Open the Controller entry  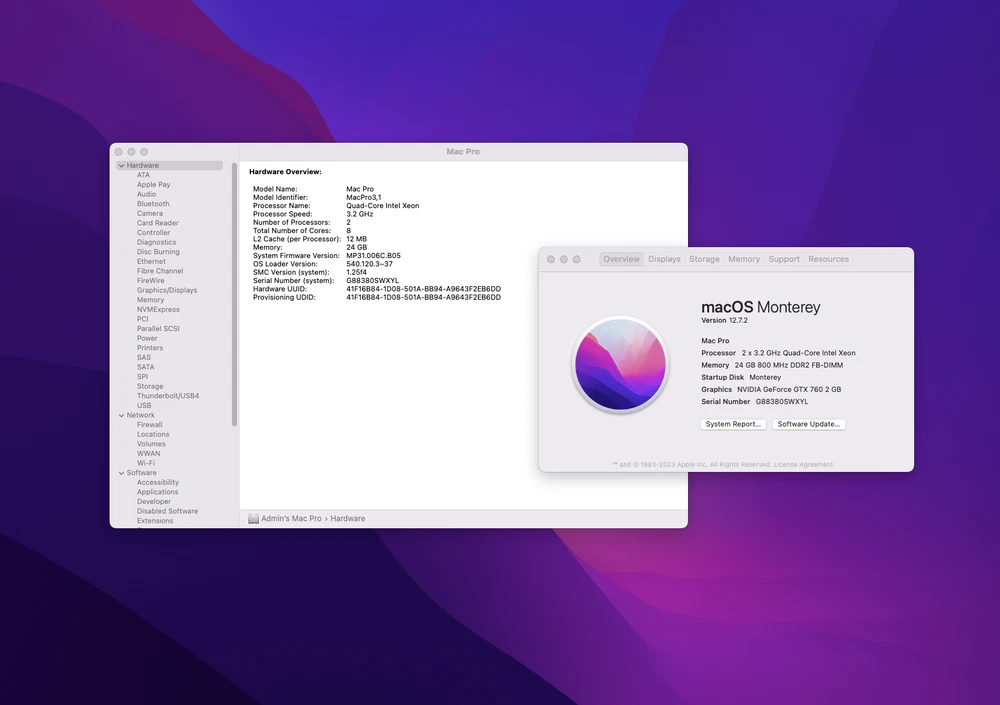(x=154, y=232)
